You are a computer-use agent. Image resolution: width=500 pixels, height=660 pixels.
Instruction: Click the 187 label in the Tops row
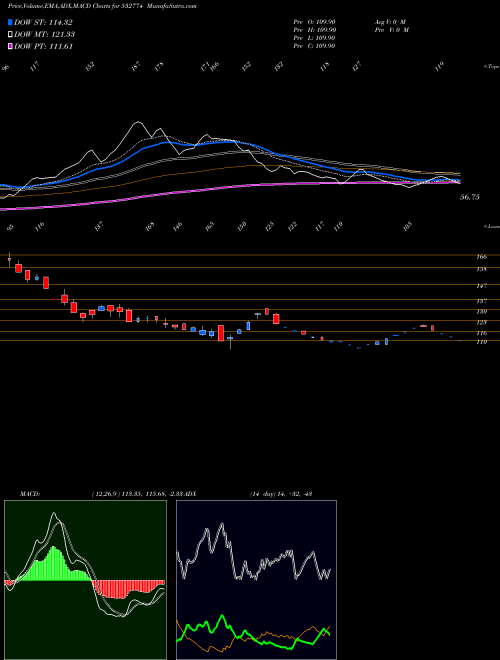click(136, 66)
